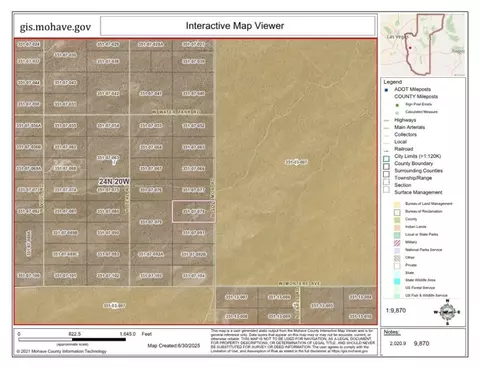
Task: Click the Notes heading
Action: 392,332
